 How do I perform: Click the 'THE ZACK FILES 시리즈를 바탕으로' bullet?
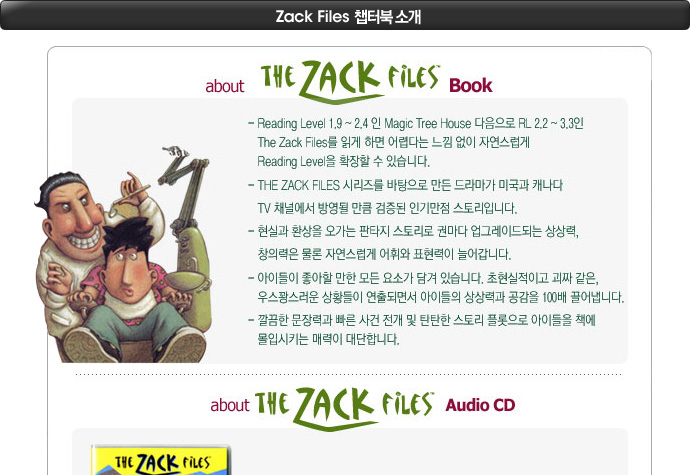[405, 185]
